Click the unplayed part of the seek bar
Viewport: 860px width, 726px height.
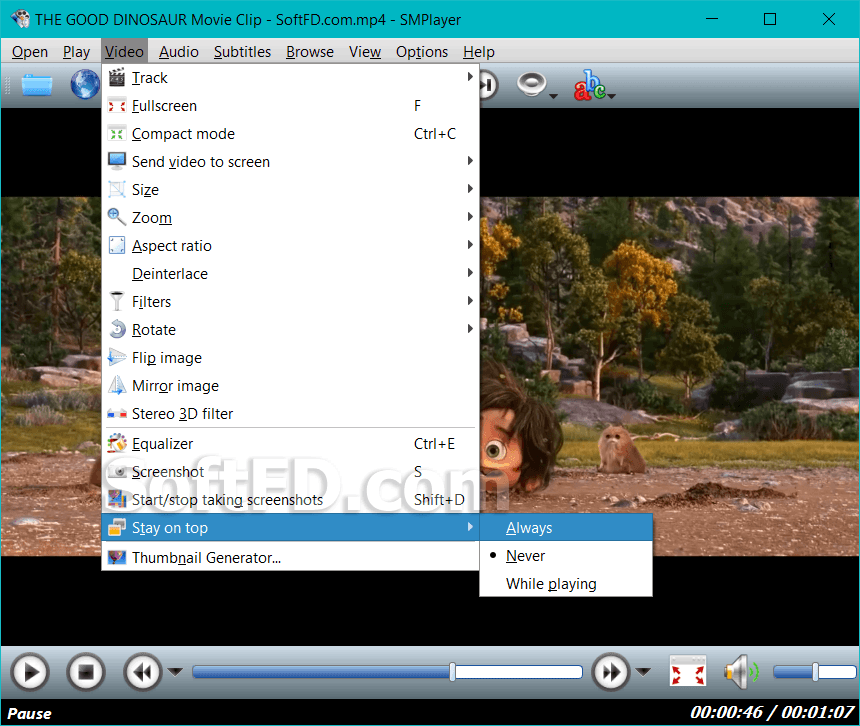click(518, 672)
